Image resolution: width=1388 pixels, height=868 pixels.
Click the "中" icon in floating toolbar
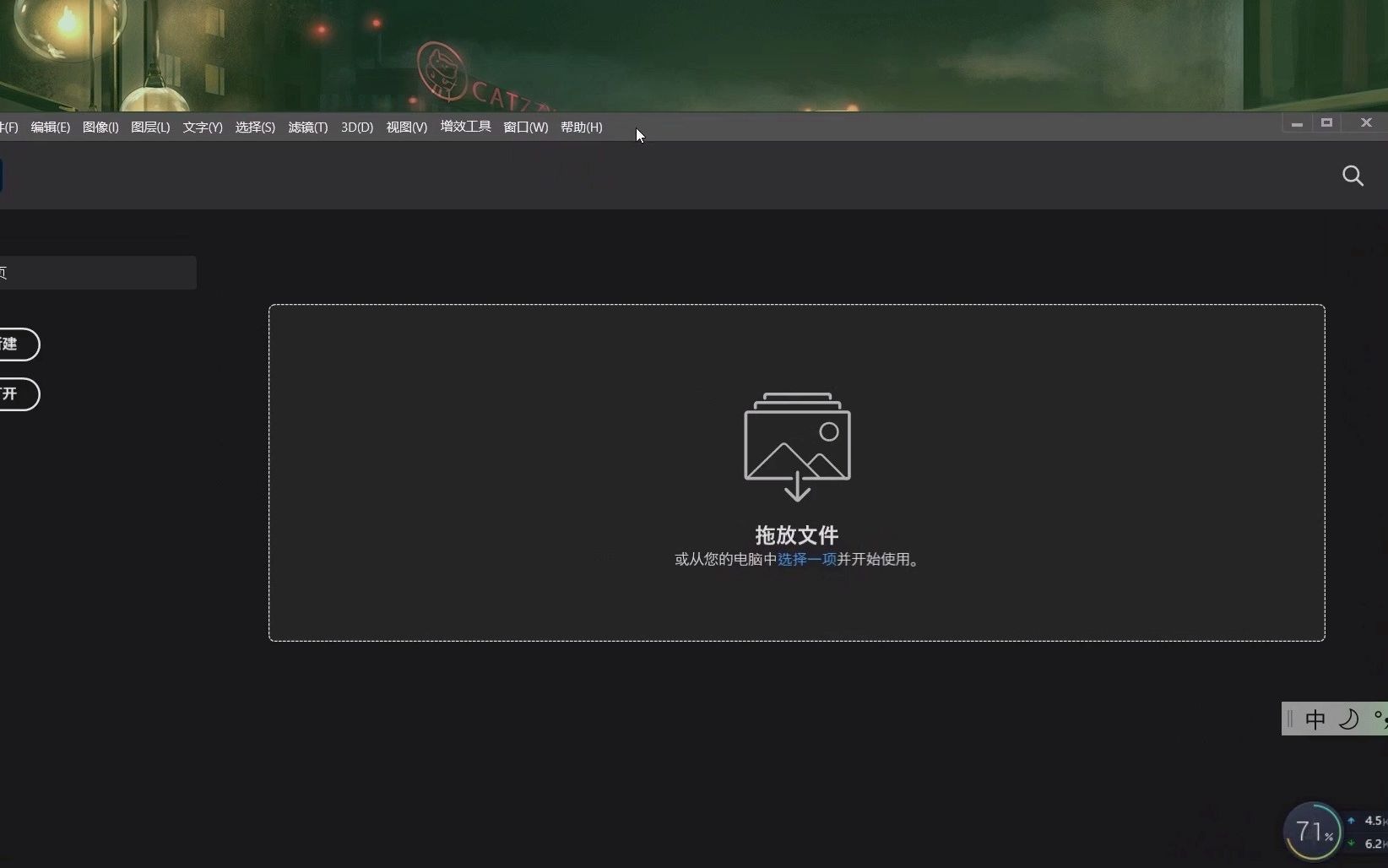click(x=1315, y=719)
